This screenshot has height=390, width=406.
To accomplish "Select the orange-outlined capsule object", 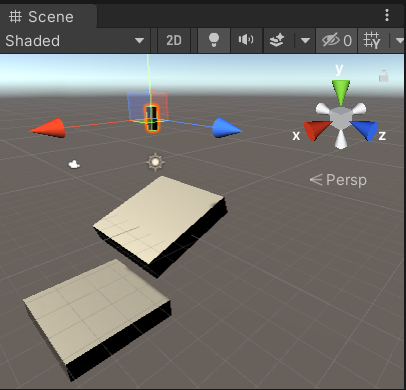I will (152, 118).
